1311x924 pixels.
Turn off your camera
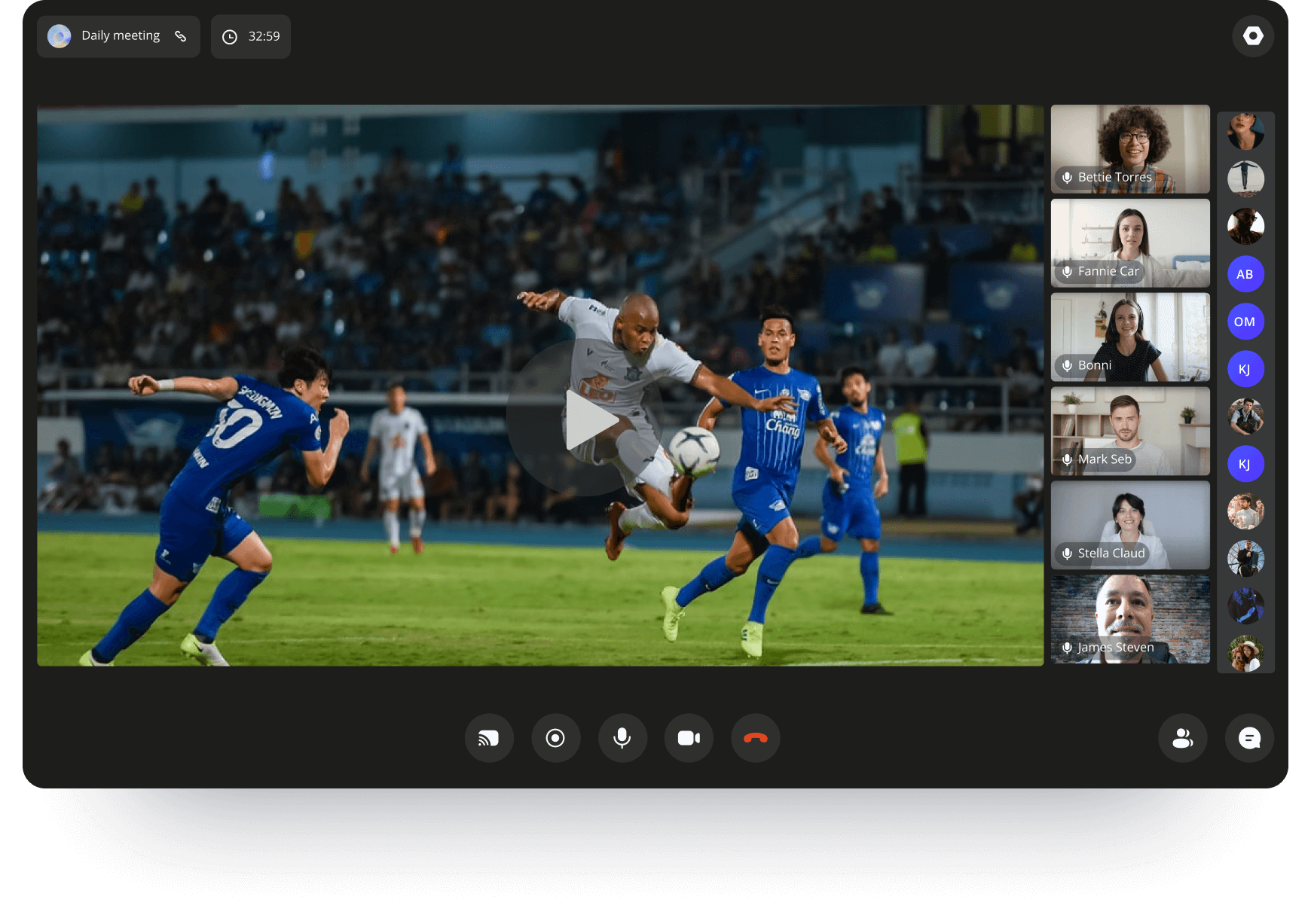tap(689, 738)
